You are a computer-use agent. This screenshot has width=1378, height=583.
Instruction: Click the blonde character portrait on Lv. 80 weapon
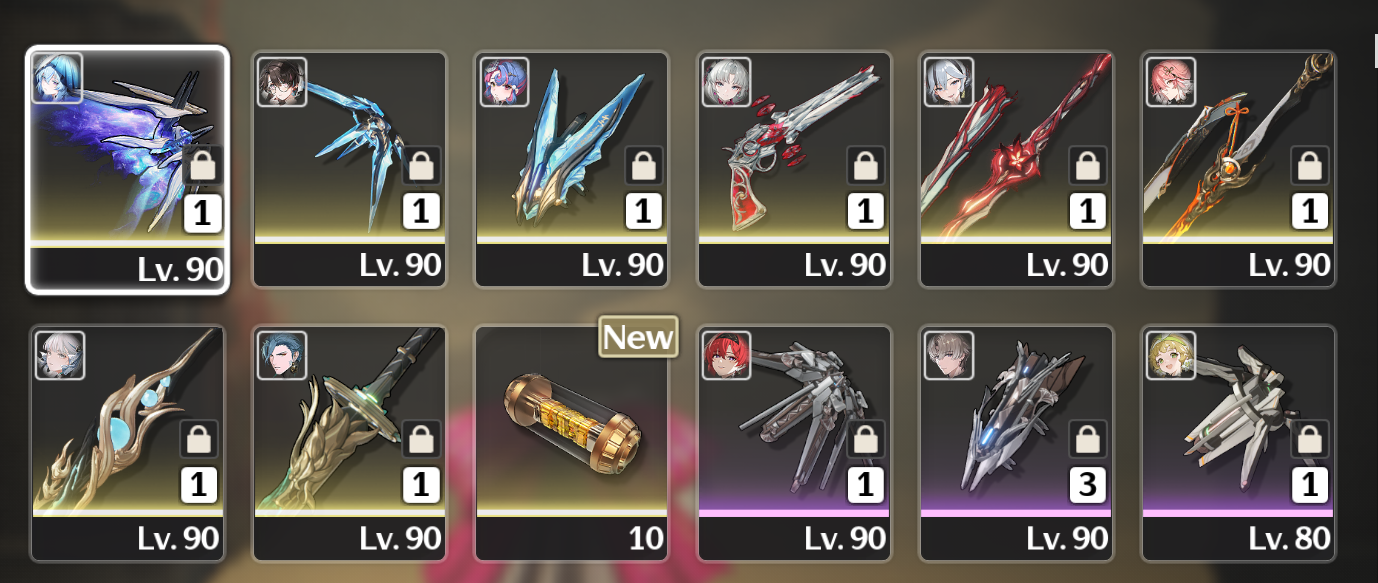click(1170, 355)
